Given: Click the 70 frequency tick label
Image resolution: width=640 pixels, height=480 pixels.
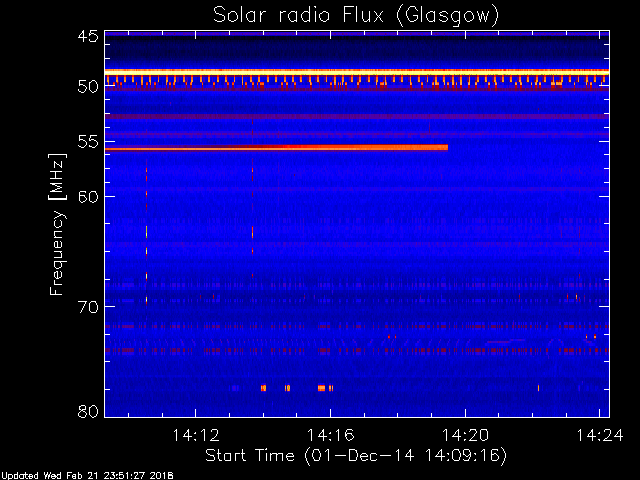Looking at the screenshot, I should coord(88,307).
